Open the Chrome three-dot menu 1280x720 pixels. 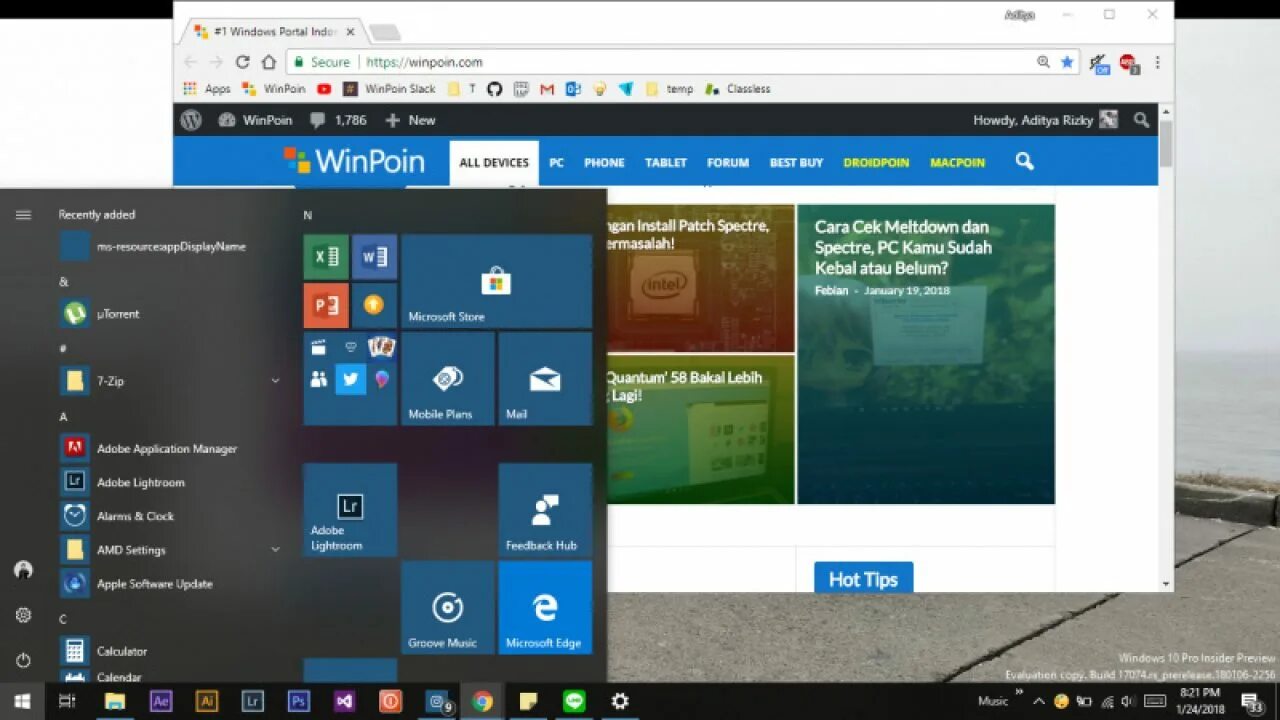1157,62
